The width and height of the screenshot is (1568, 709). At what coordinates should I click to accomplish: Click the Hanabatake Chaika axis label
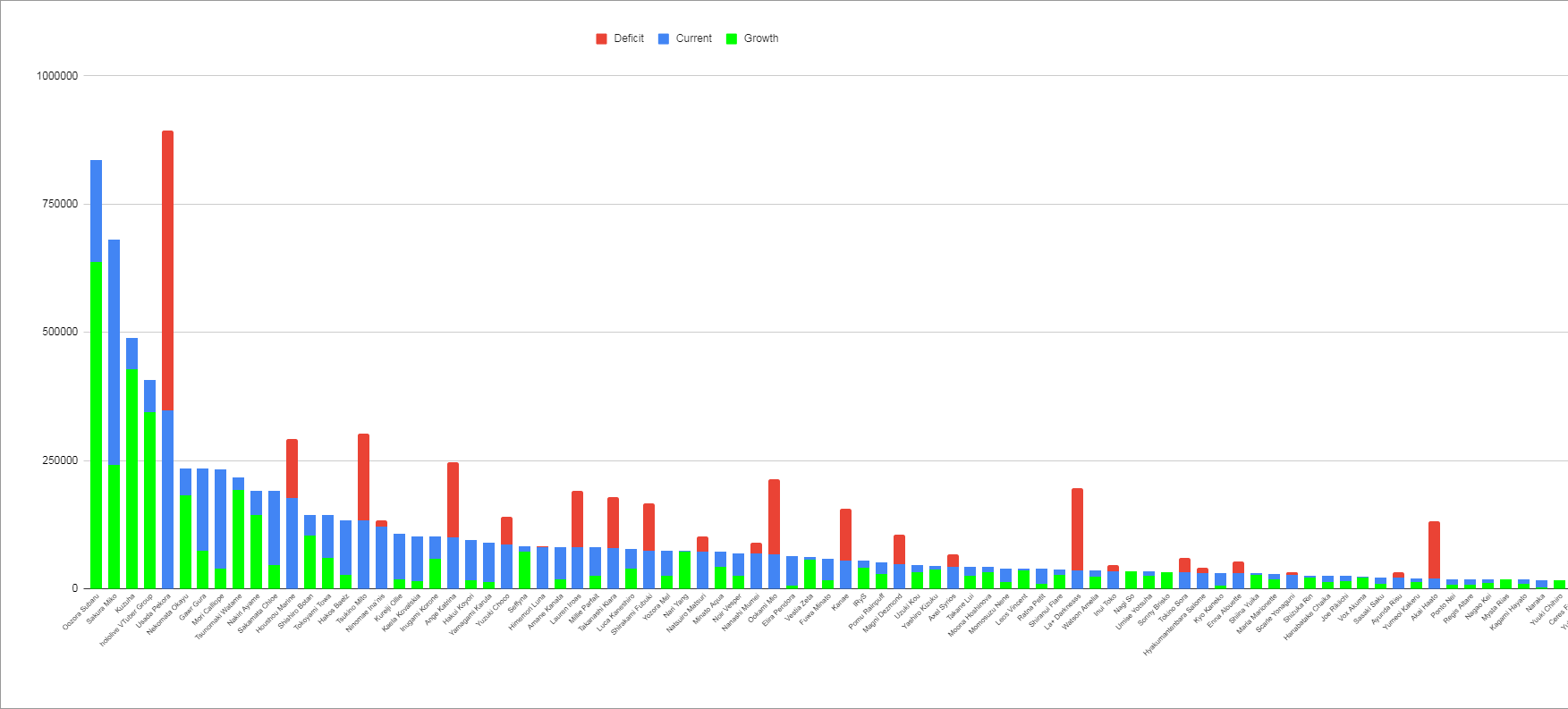click(x=1308, y=617)
